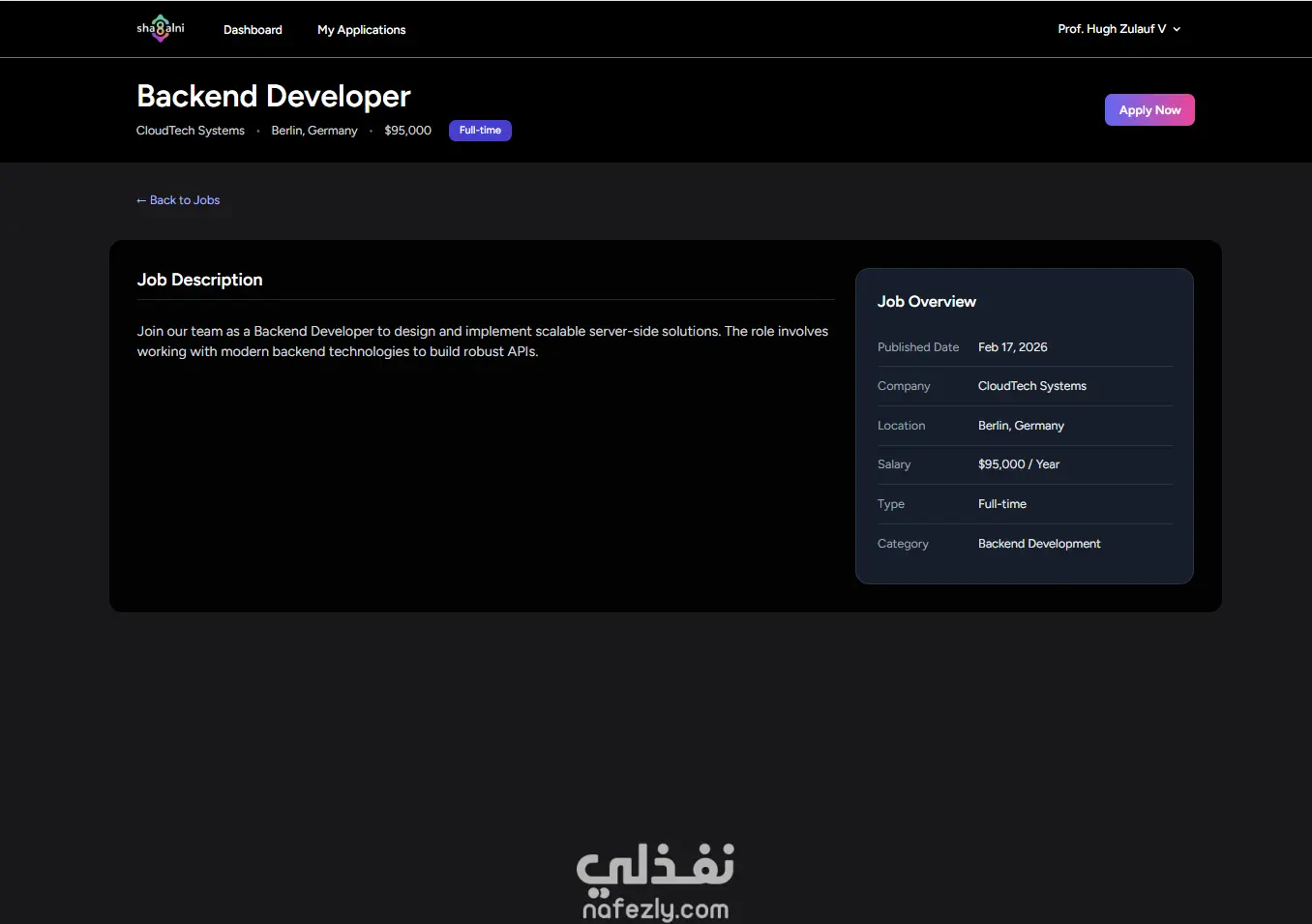Click the Job Description heading
The width and height of the screenshot is (1312, 924).
(x=200, y=280)
